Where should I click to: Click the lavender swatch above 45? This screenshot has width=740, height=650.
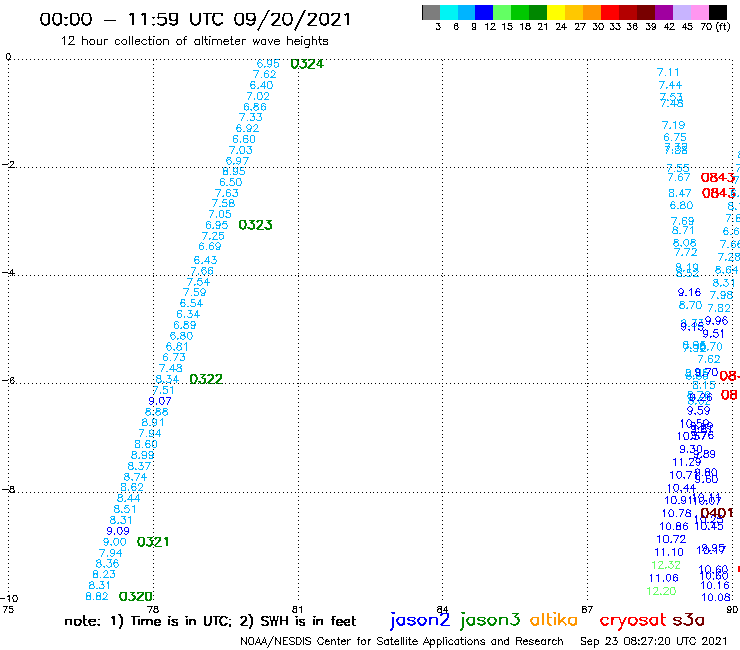(681, 13)
